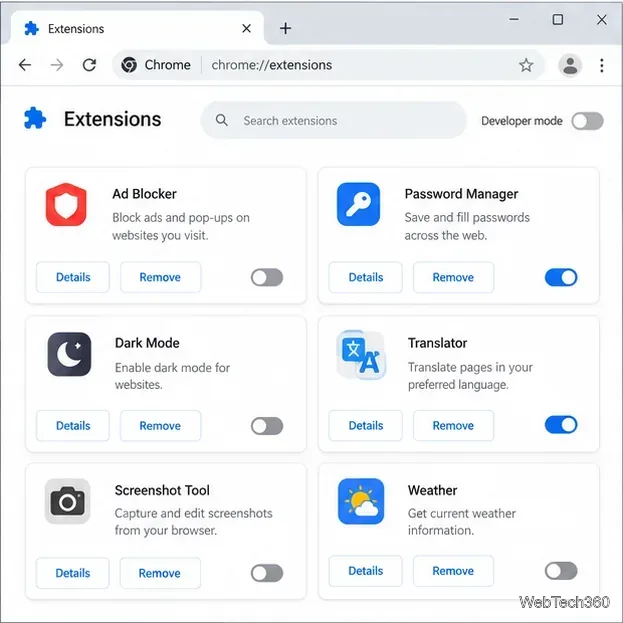Image resolution: width=623 pixels, height=623 pixels.
Task: Open Weather Details
Action: (x=366, y=571)
